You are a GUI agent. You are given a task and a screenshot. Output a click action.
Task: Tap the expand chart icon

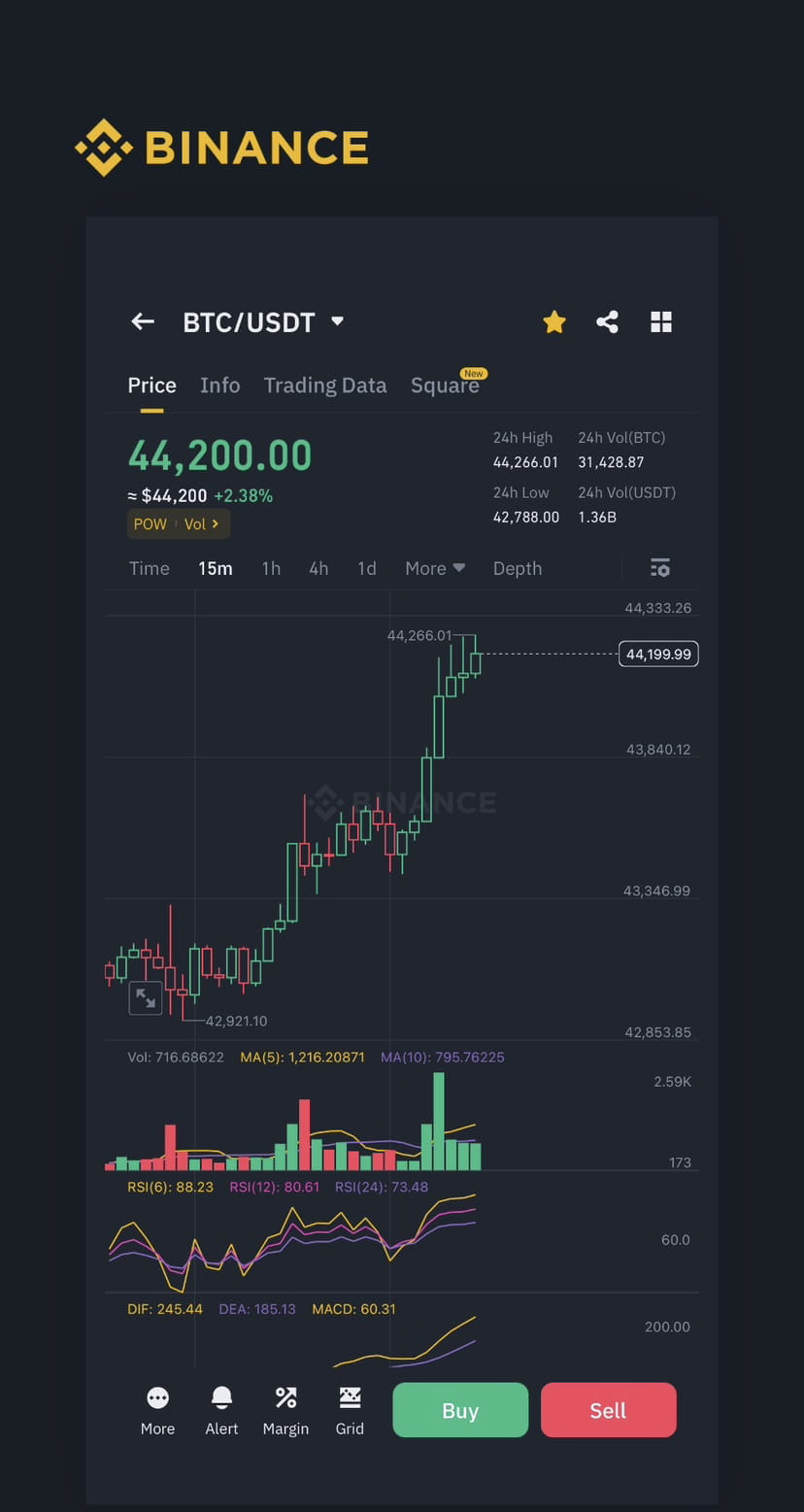[x=146, y=997]
